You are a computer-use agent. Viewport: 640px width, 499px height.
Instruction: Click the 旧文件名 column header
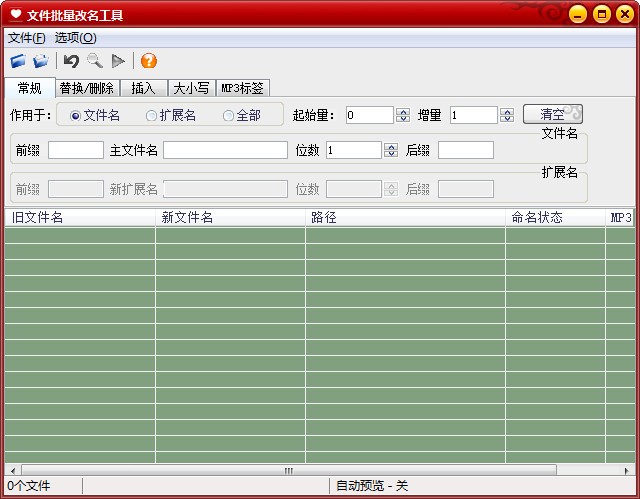click(80, 217)
